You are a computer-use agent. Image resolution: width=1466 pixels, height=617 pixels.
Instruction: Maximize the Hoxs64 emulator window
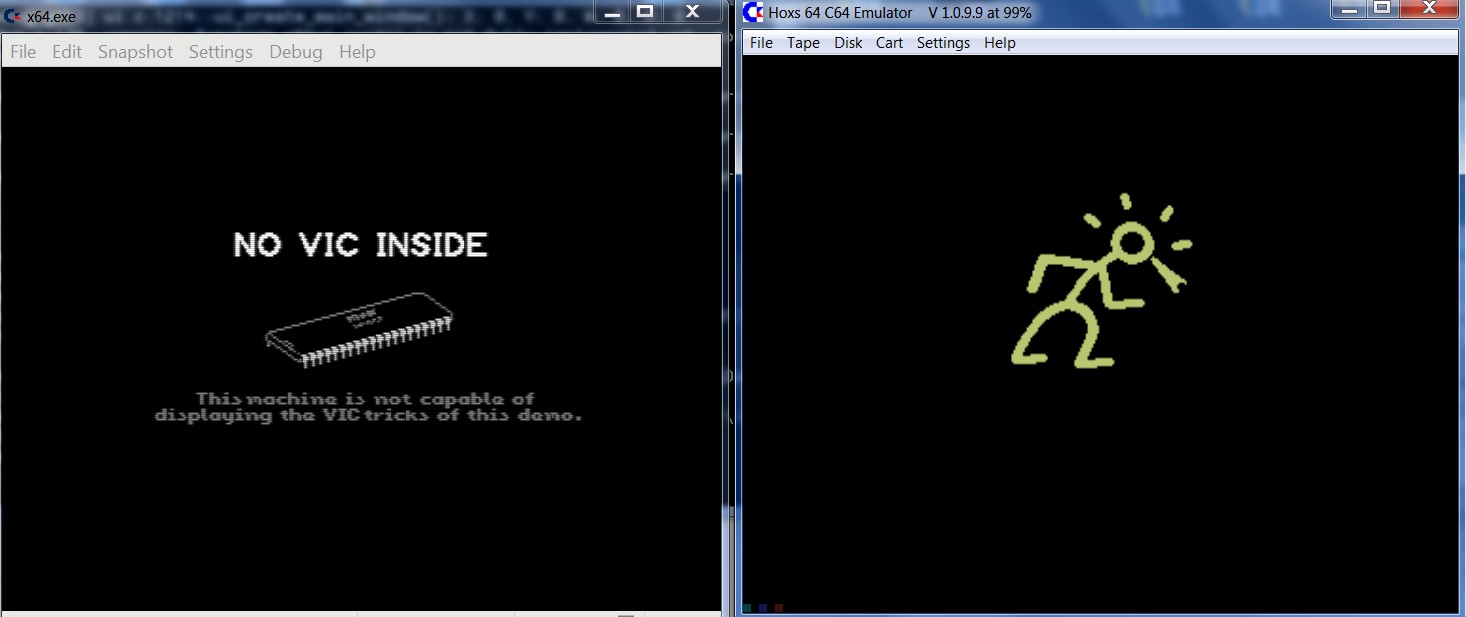tap(1382, 9)
